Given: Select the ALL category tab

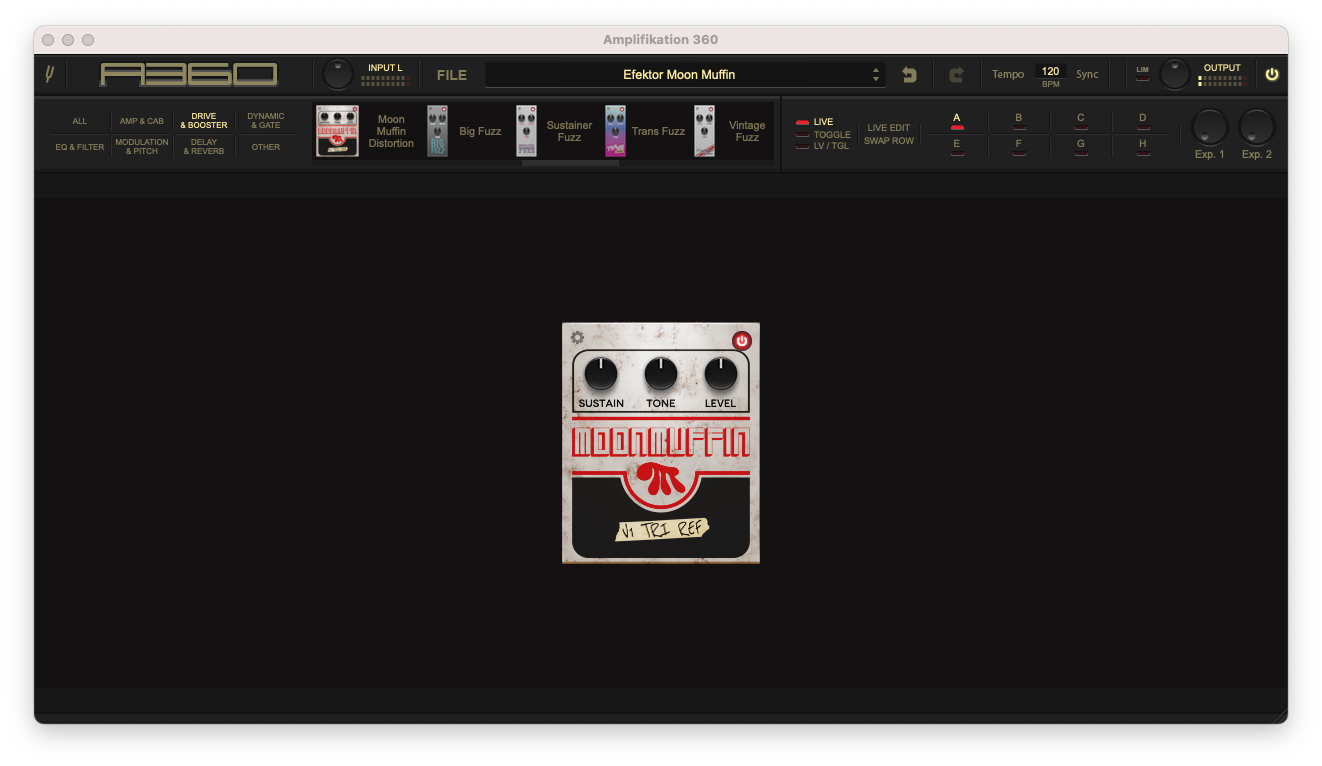Looking at the screenshot, I should point(80,121).
